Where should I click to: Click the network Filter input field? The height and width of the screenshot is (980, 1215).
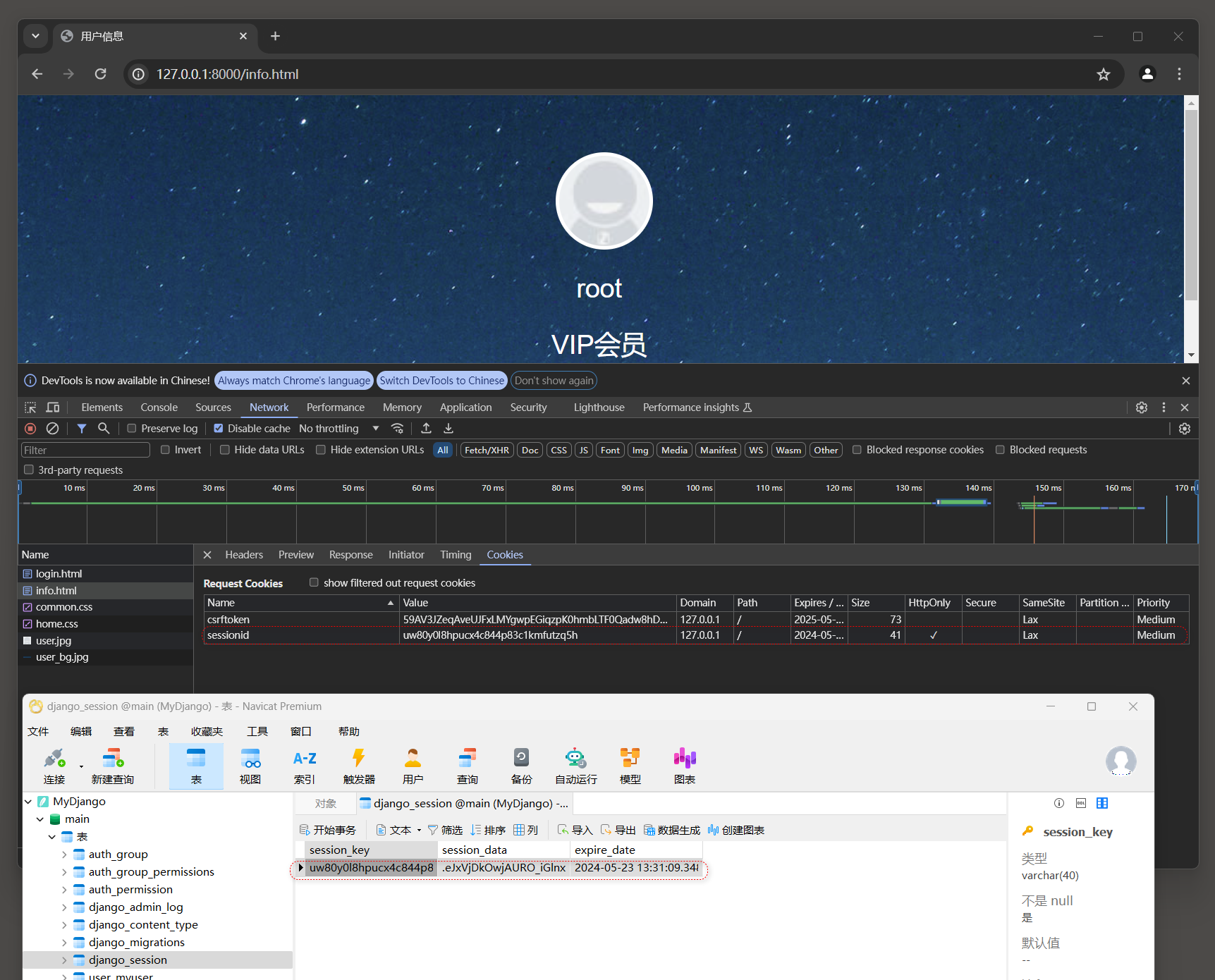point(85,450)
